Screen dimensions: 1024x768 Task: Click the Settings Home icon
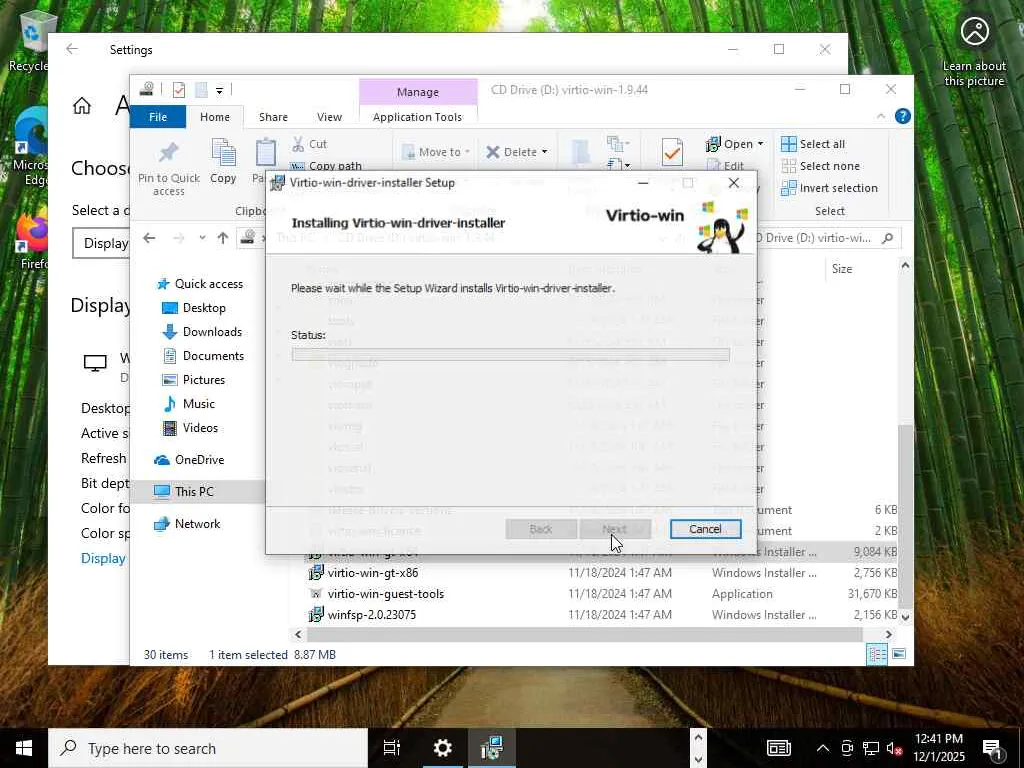82,105
